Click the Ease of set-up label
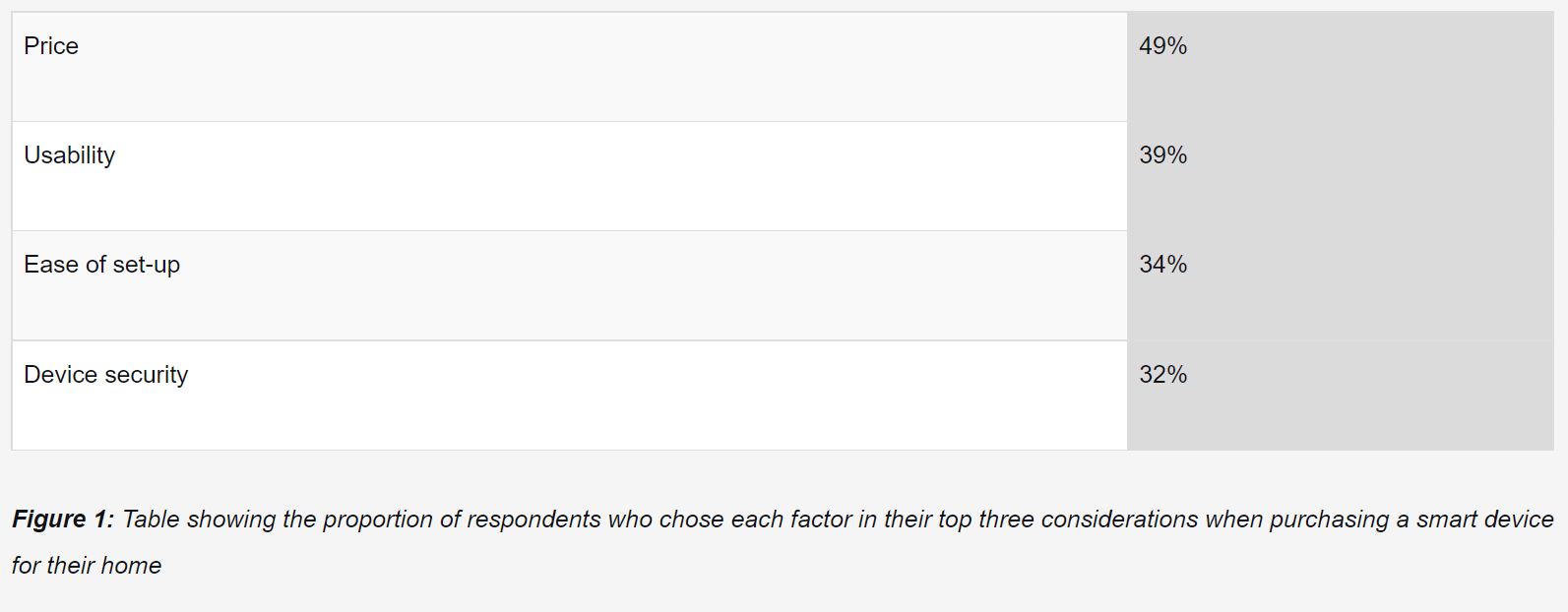The width and height of the screenshot is (1568, 612). 101,265
